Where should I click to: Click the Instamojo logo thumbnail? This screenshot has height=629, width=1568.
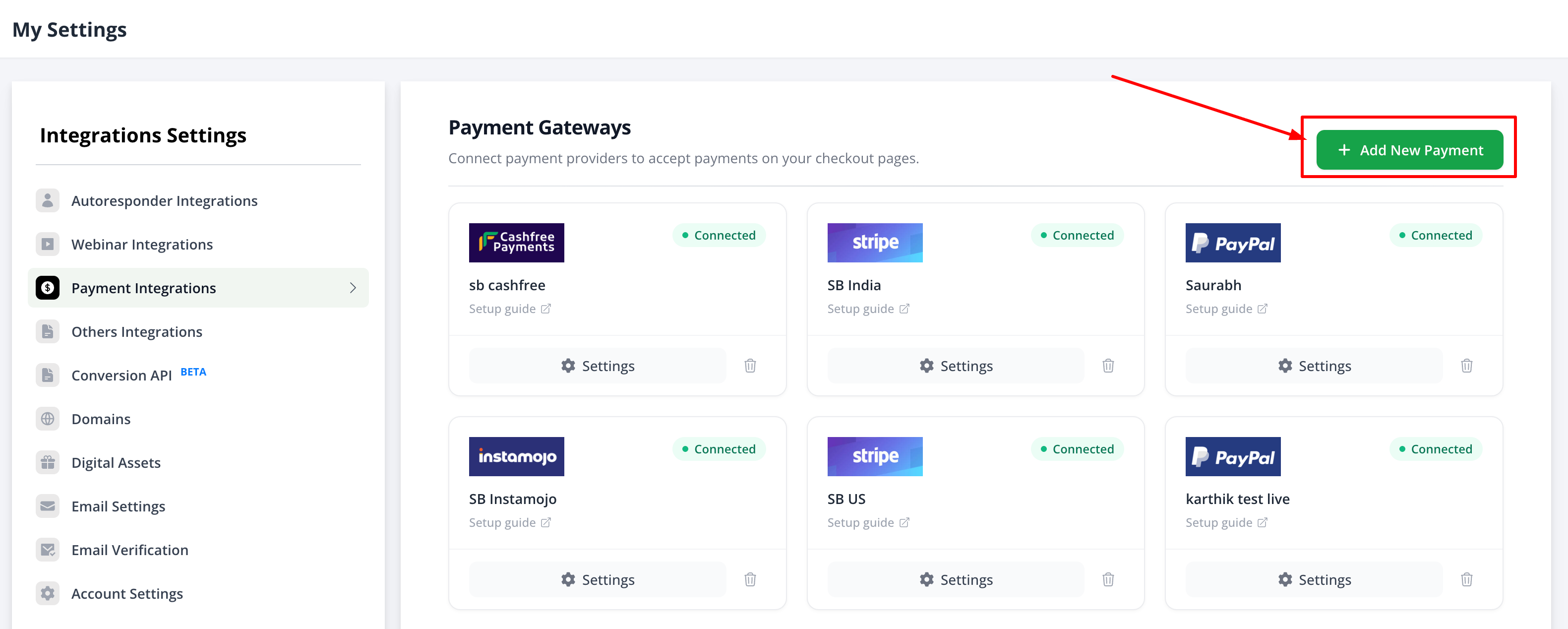[x=516, y=456]
